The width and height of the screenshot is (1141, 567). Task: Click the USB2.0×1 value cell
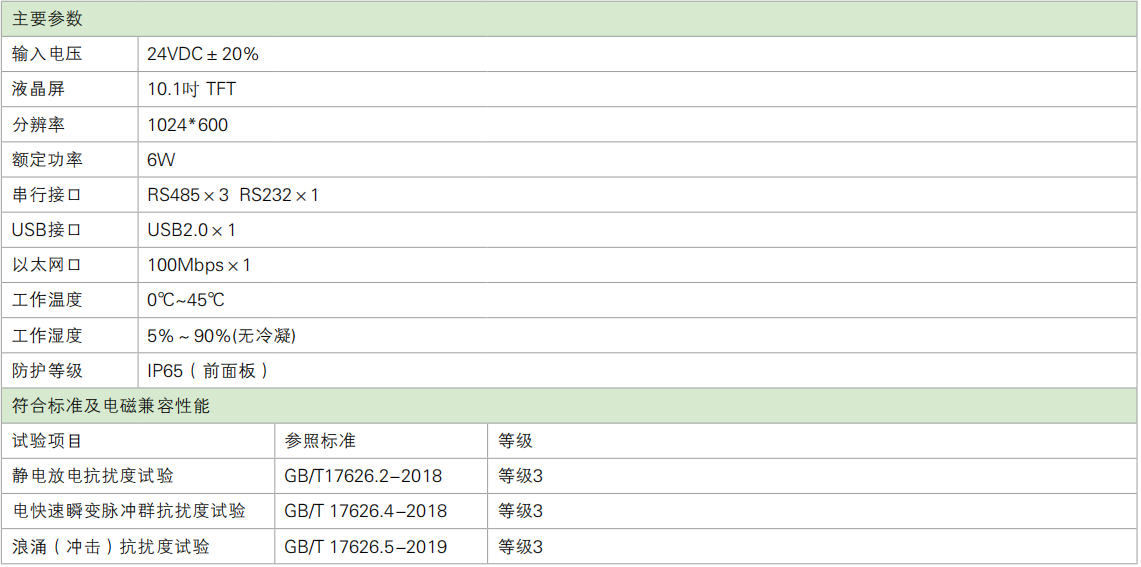(191, 230)
